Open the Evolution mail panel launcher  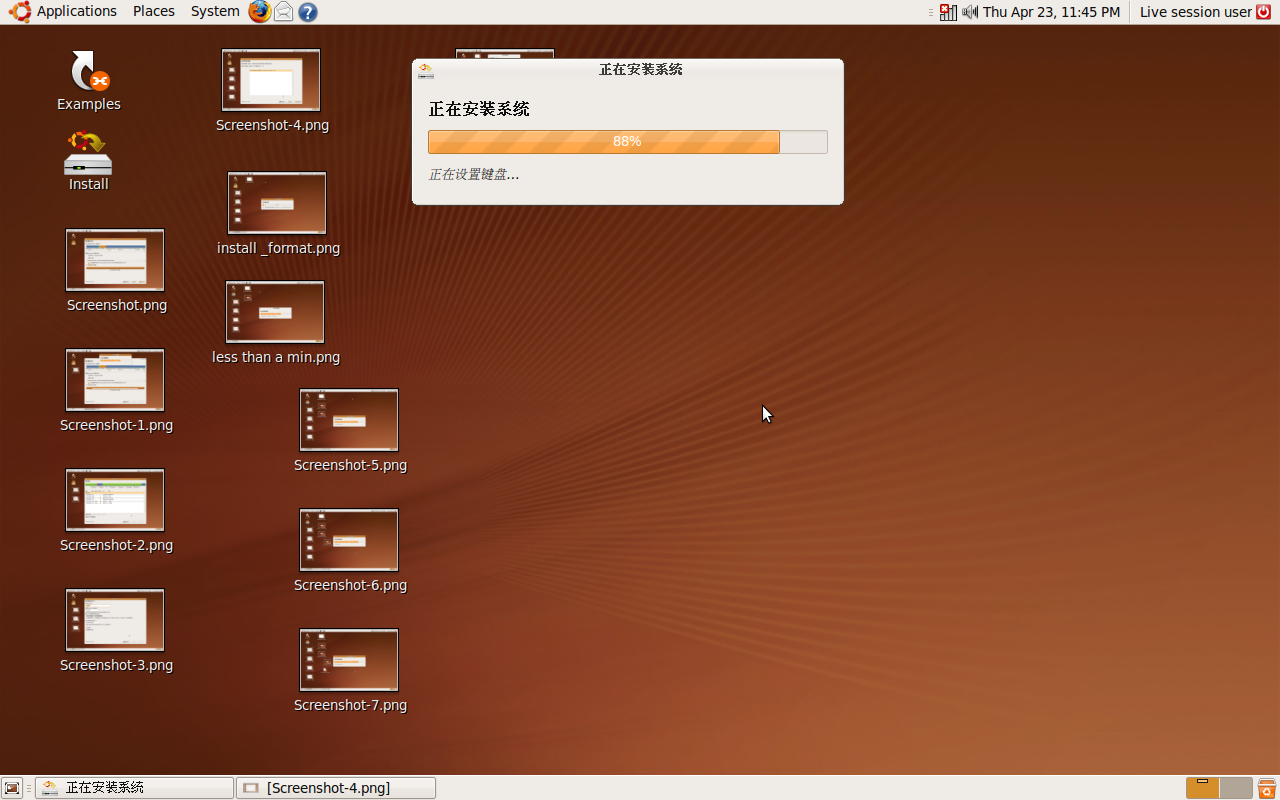[284, 12]
